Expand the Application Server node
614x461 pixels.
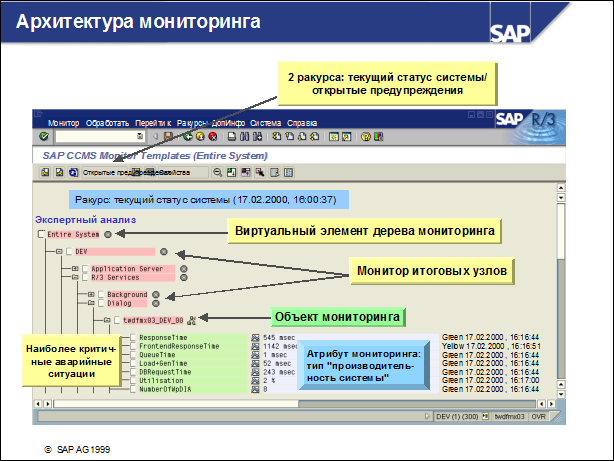click(74, 269)
